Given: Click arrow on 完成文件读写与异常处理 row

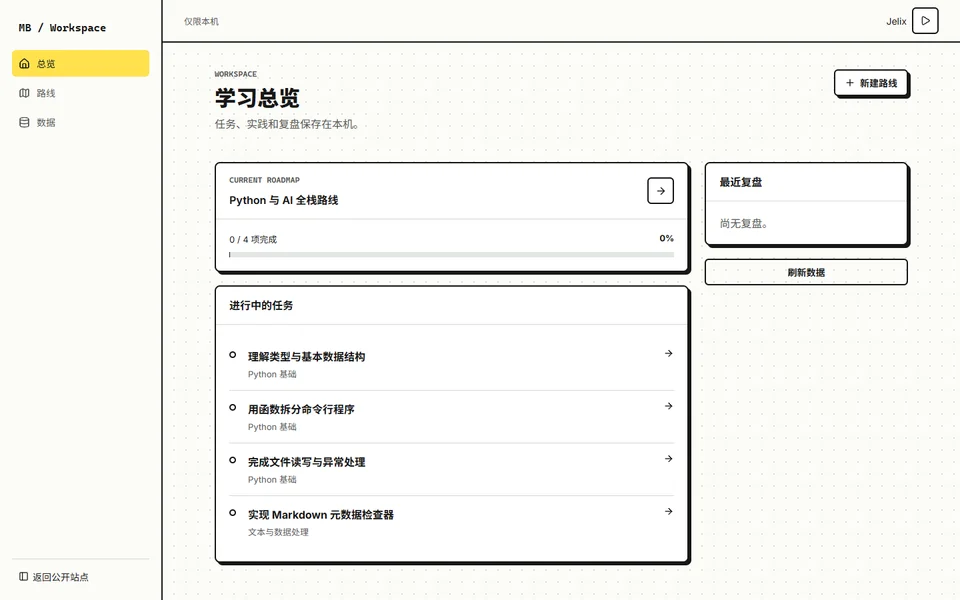Looking at the screenshot, I should pyautogui.click(x=669, y=459).
